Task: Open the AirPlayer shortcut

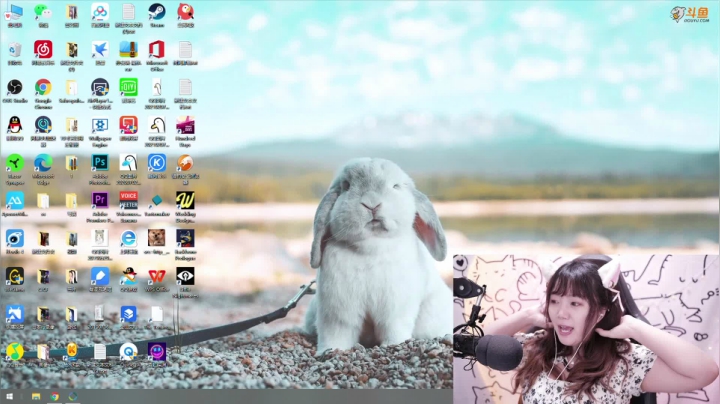Action: (x=100, y=87)
